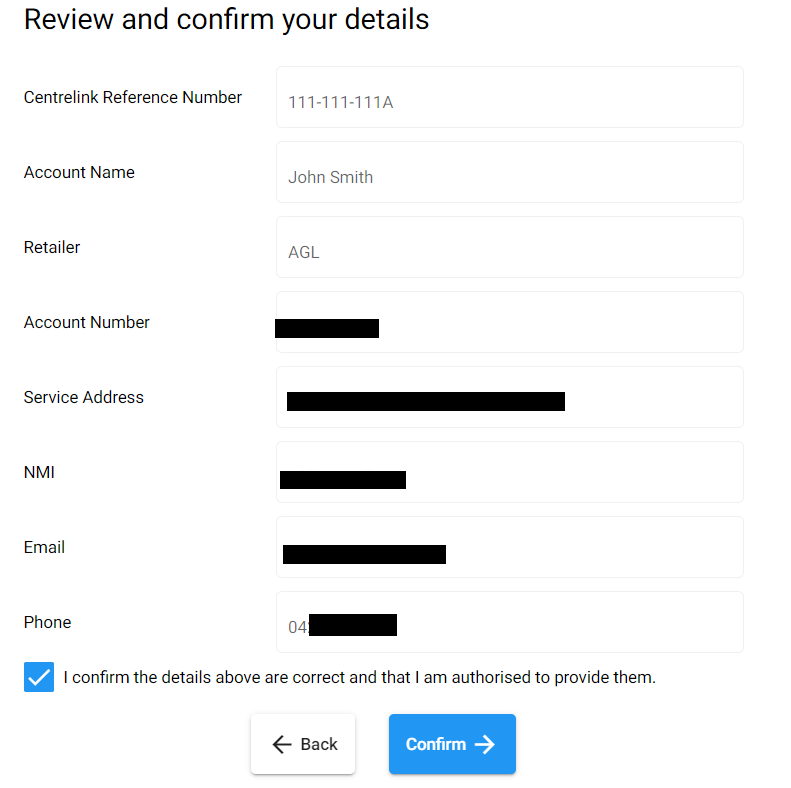Screen dimensions: 791x788
Task: Click into the Account Number field
Action: point(510,322)
